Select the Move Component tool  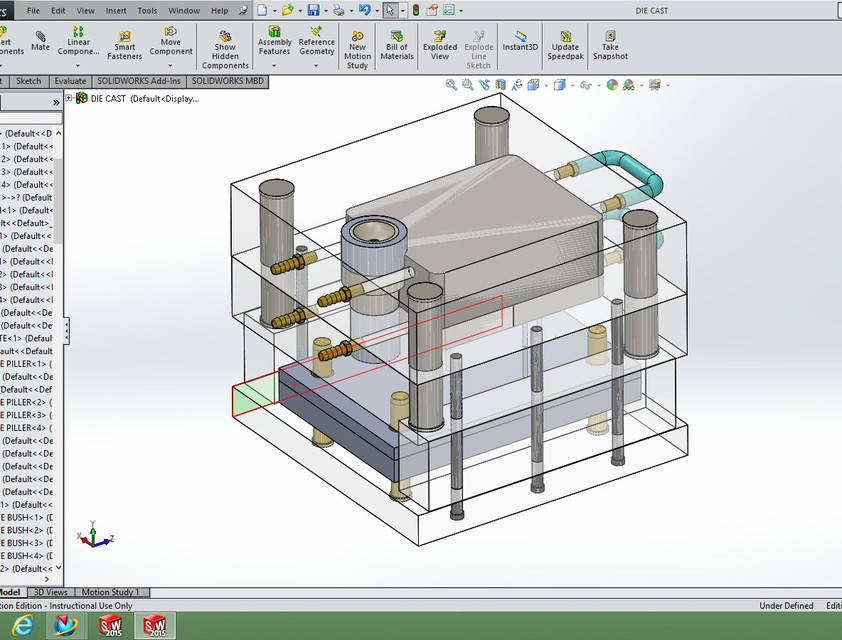pos(171,41)
